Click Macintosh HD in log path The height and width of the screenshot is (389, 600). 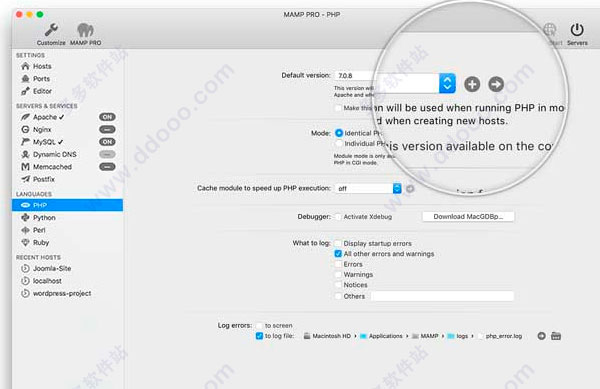(327, 336)
